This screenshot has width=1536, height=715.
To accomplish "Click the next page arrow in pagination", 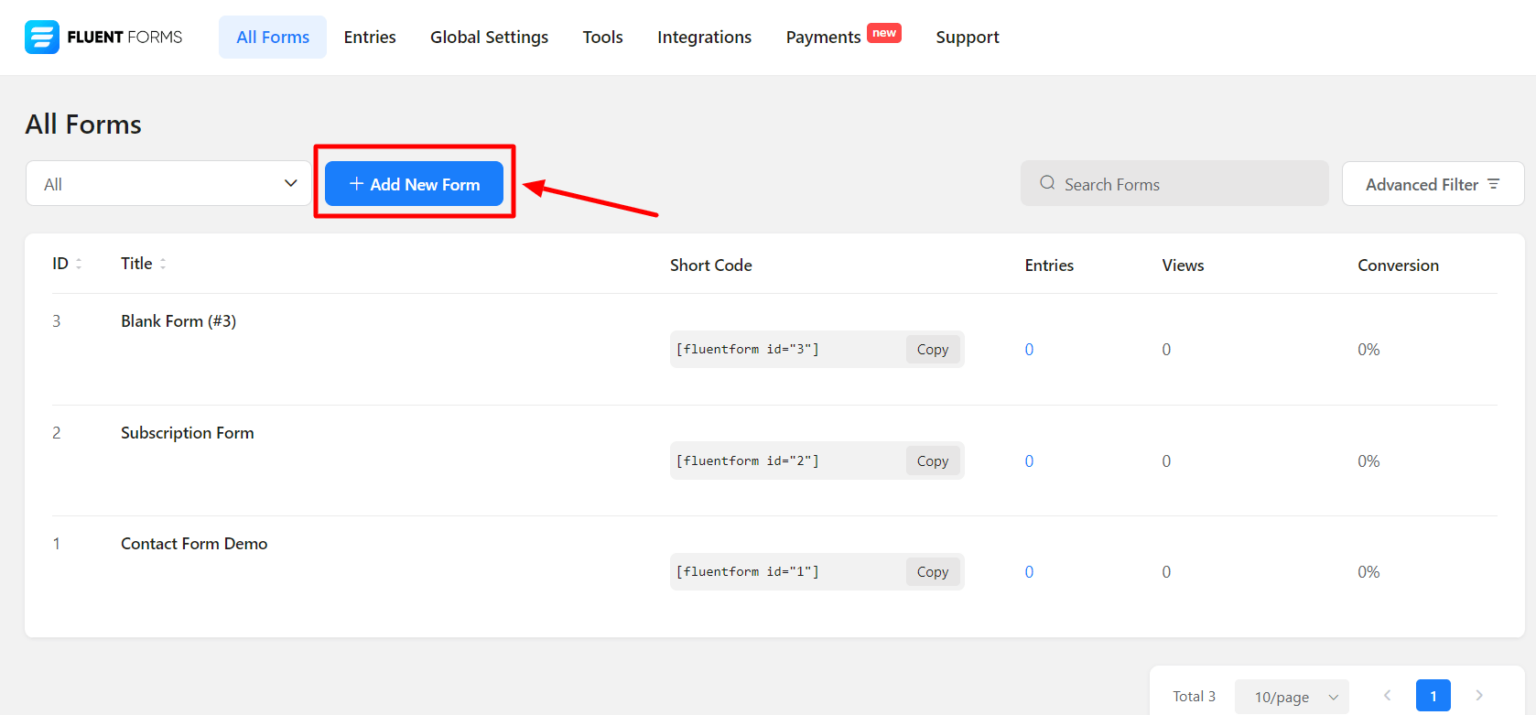I will [x=1479, y=695].
